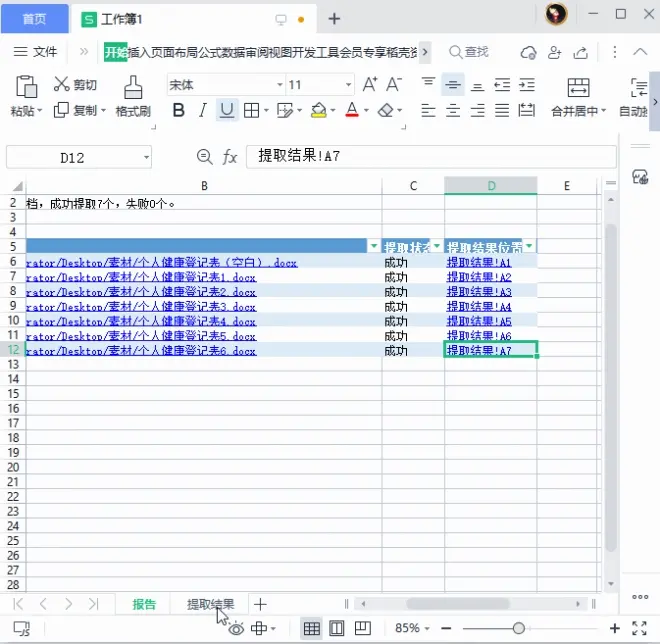The width and height of the screenshot is (660, 644).
Task: Open link 提取结果!A4
Action: pyautogui.click(x=479, y=307)
